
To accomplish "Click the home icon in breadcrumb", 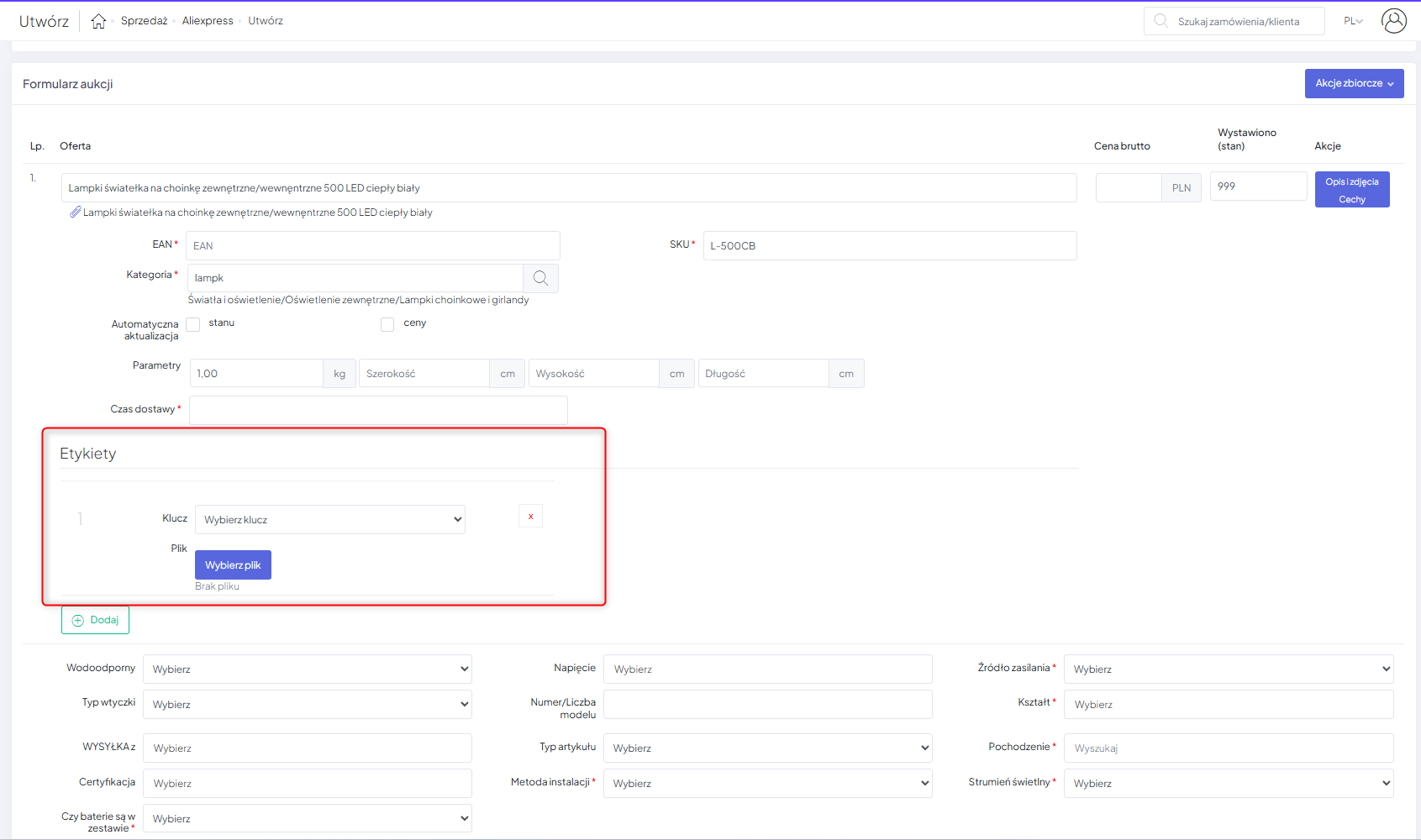I will click(98, 21).
